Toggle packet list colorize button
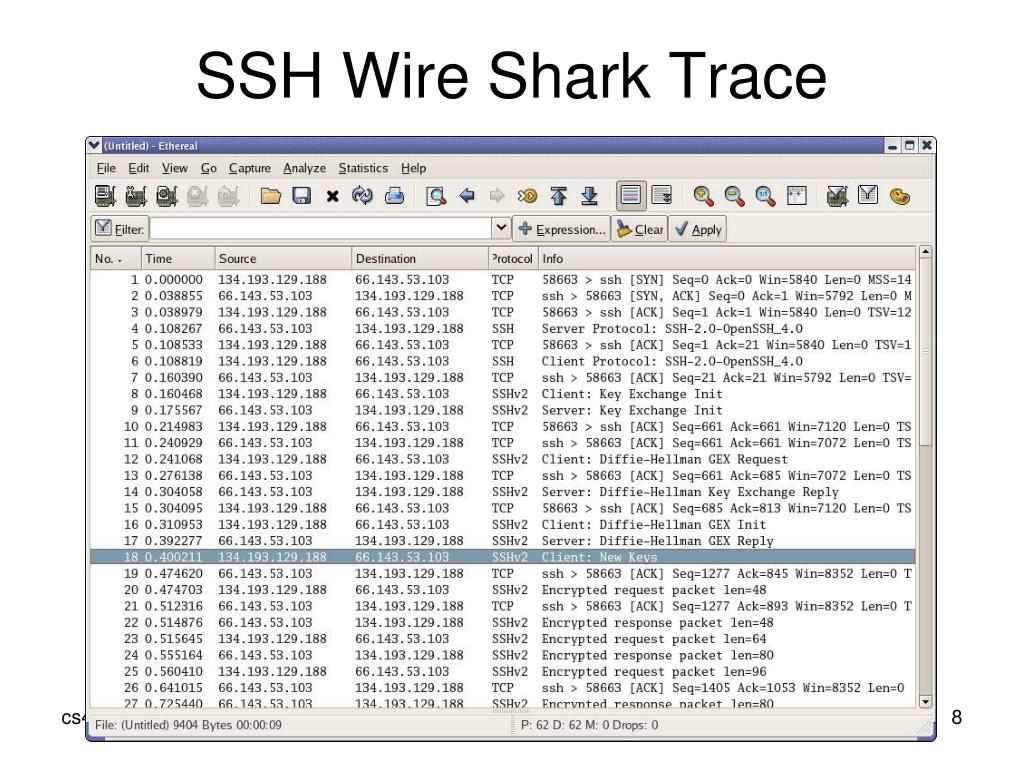The width and height of the screenshot is (1024, 768). (631, 195)
